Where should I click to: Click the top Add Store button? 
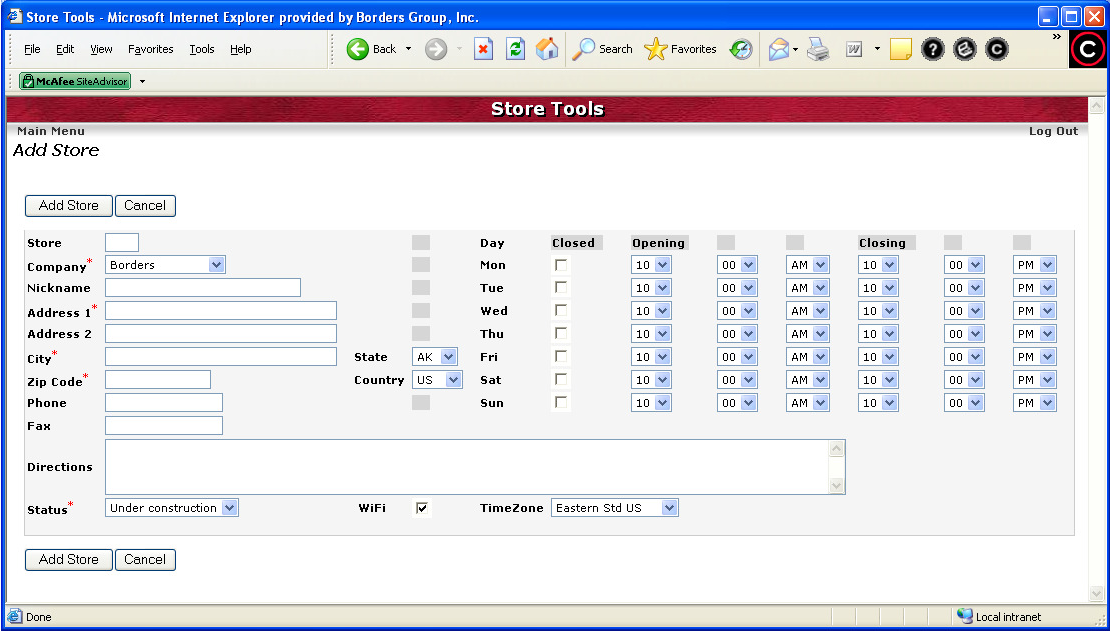pyautogui.click(x=69, y=205)
